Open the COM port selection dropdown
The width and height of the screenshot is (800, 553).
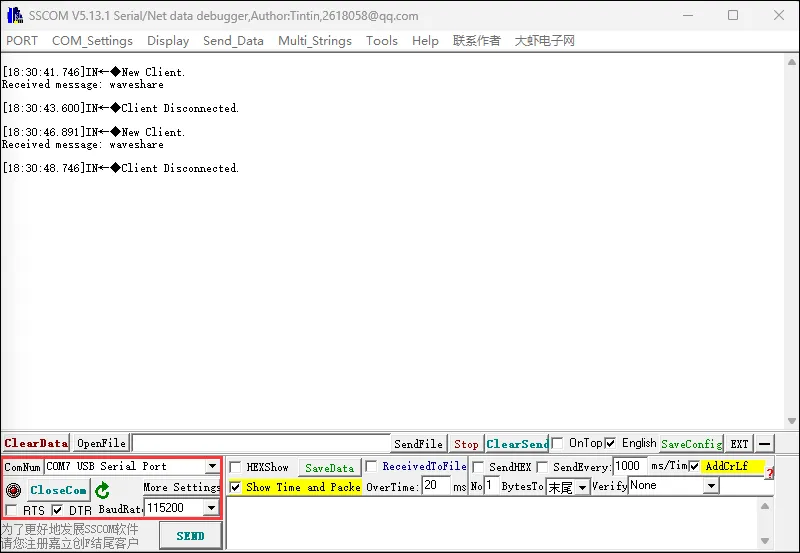(211, 466)
